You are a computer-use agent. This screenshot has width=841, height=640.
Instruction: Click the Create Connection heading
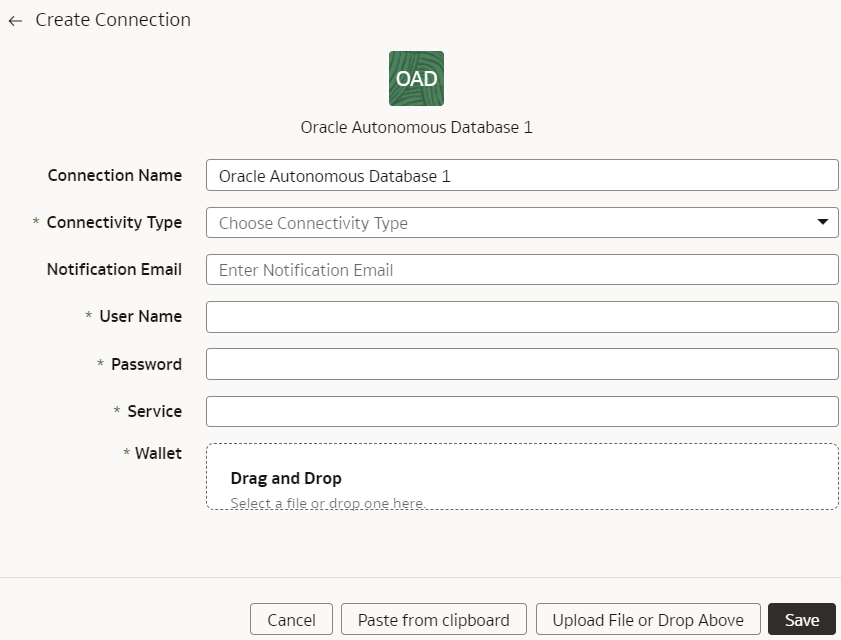click(x=110, y=19)
